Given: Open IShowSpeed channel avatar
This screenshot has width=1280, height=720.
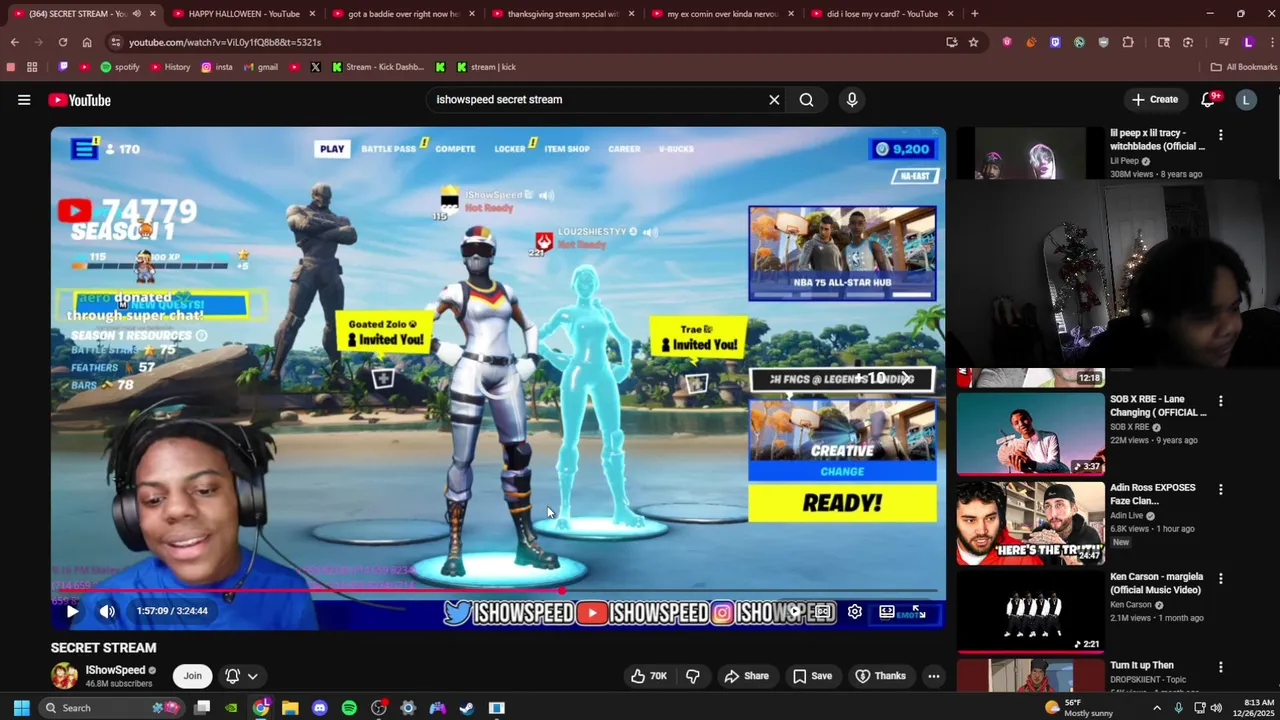Looking at the screenshot, I should pyautogui.click(x=64, y=676).
